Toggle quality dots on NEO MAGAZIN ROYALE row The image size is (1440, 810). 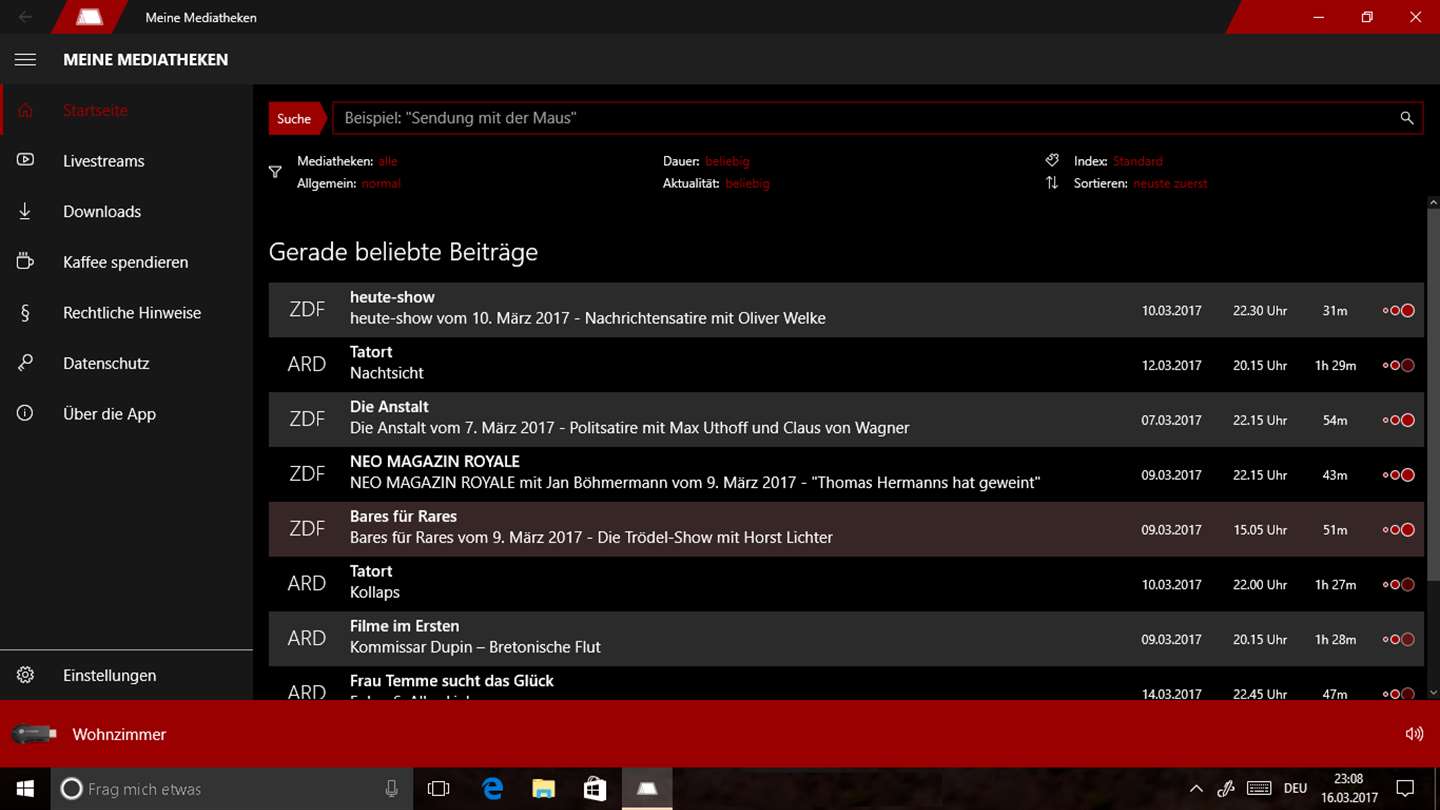tap(1399, 475)
